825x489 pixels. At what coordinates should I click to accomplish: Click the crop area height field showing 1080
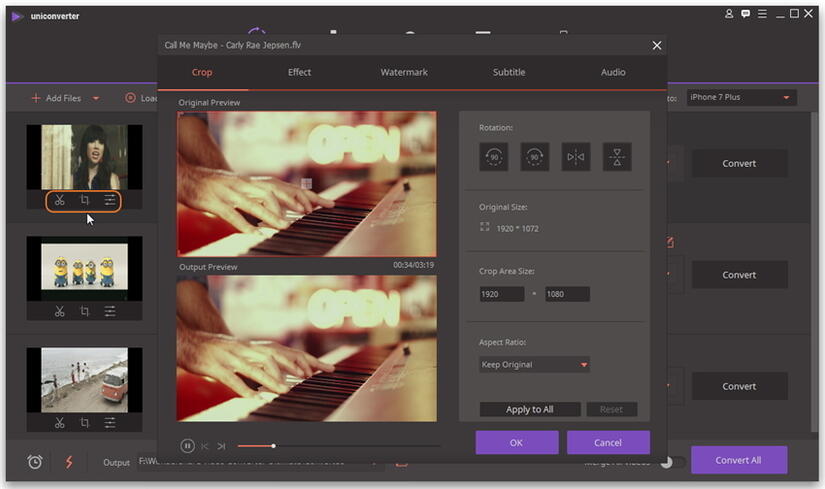[x=567, y=294]
